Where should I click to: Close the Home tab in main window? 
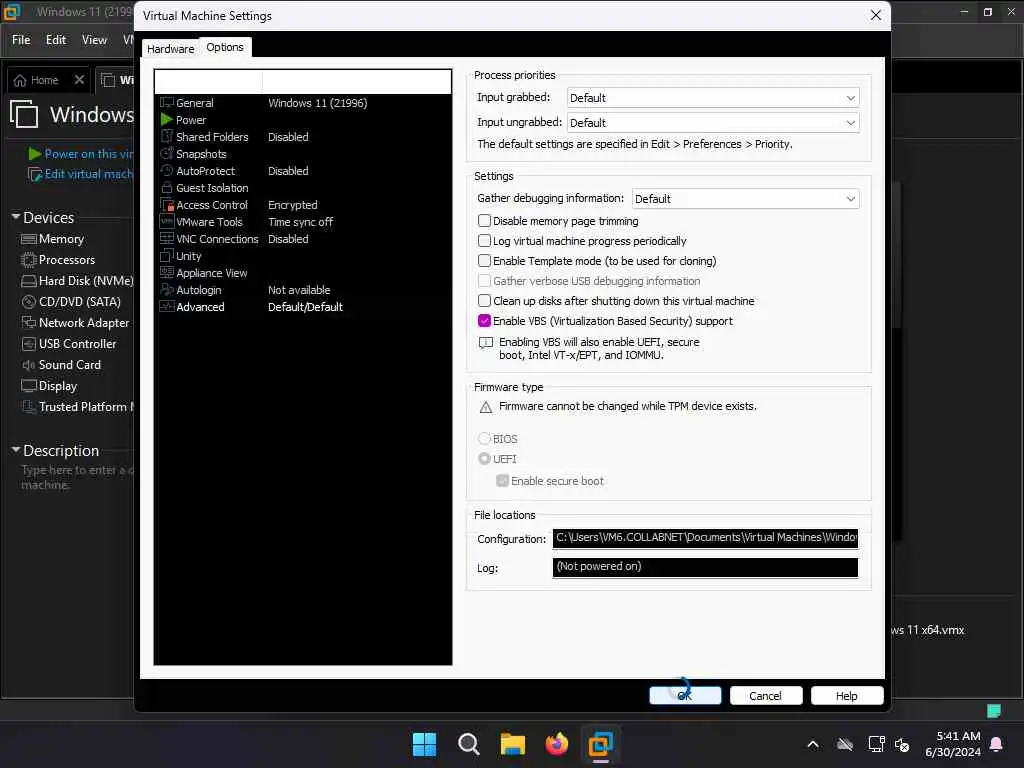click(x=79, y=80)
